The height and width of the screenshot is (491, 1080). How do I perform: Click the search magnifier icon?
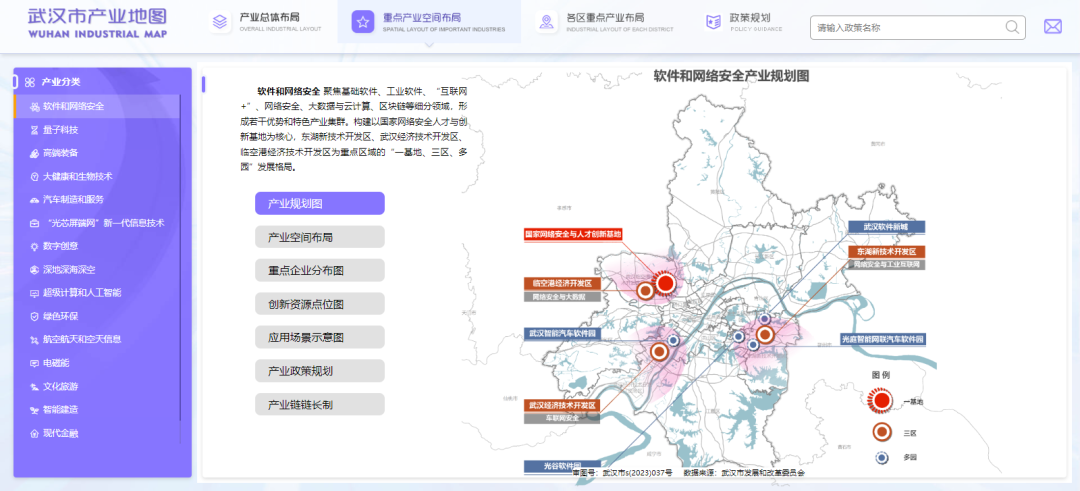click(x=1012, y=28)
